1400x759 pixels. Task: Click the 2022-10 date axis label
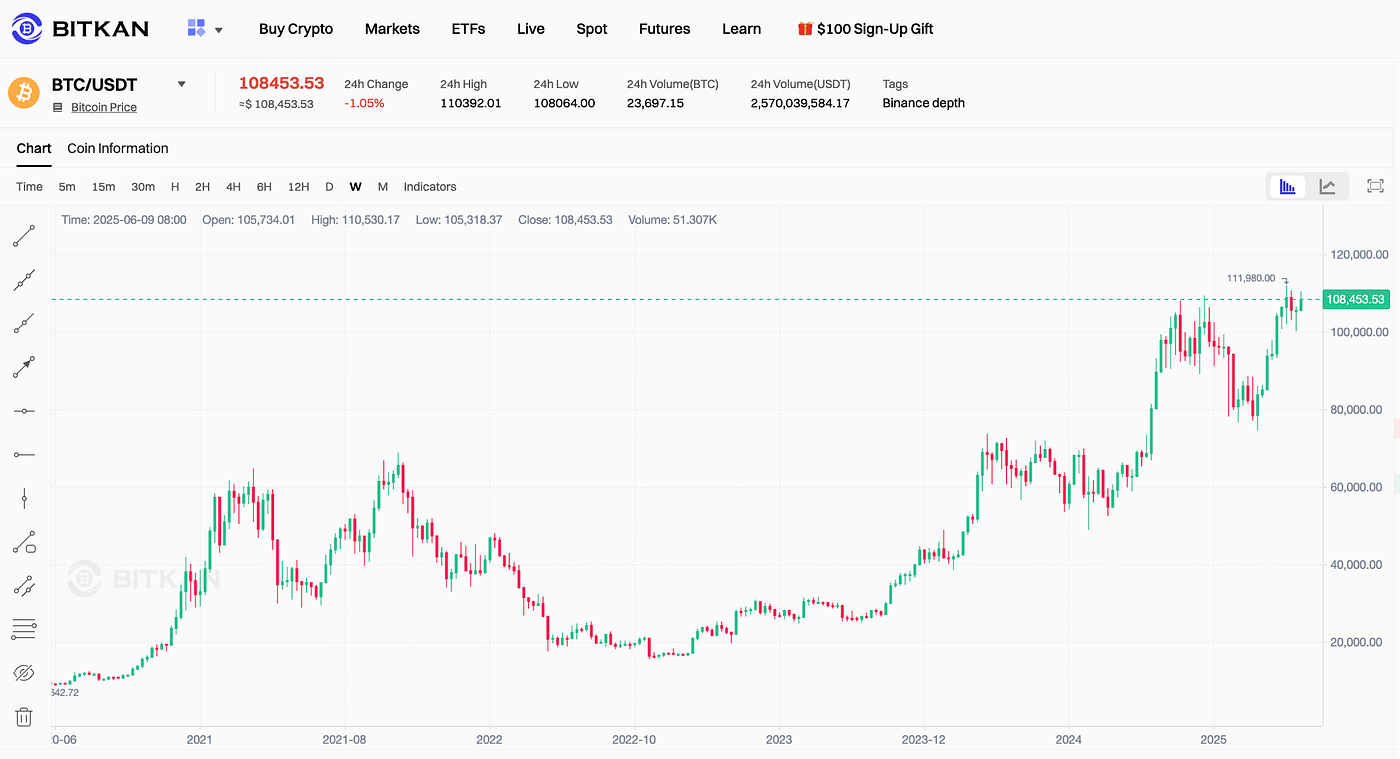coord(634,740)
